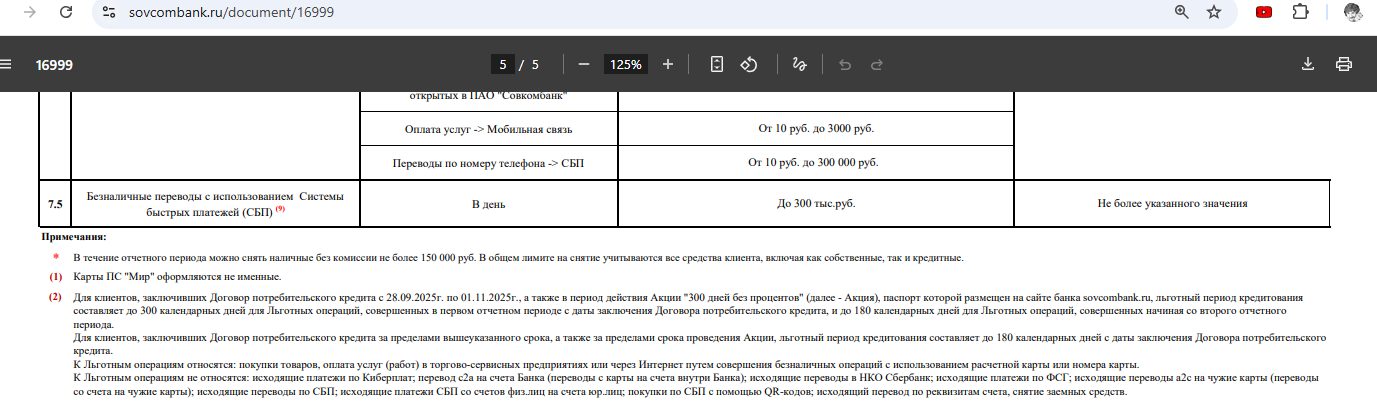Click the redo arrow in PDF toolbar
The width and height of the screenshot is (1377, 414).
point(877,64)
